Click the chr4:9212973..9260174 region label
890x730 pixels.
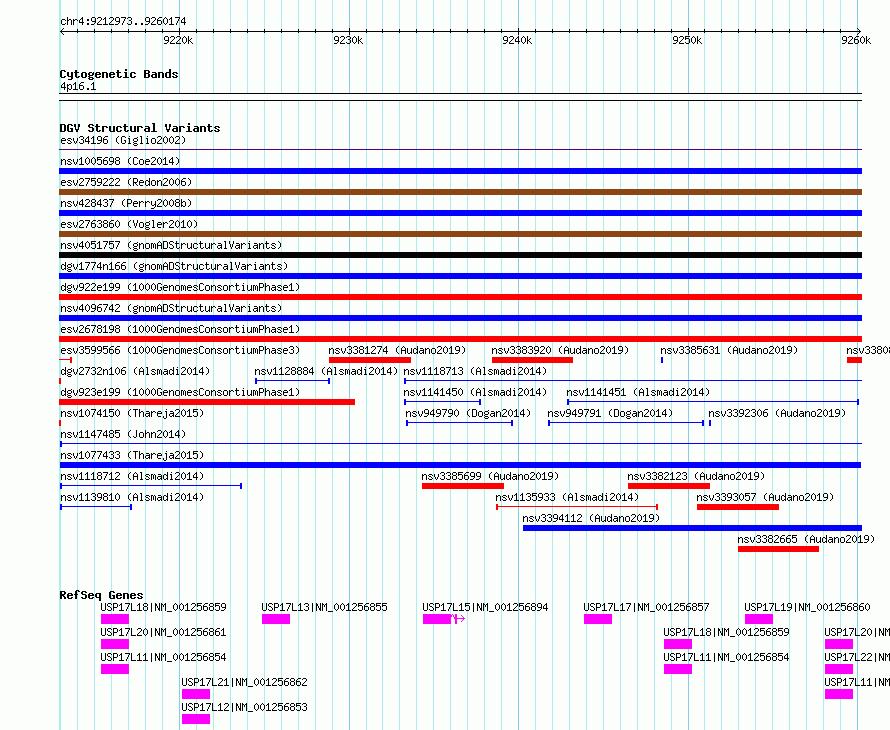tap(123, 21)
